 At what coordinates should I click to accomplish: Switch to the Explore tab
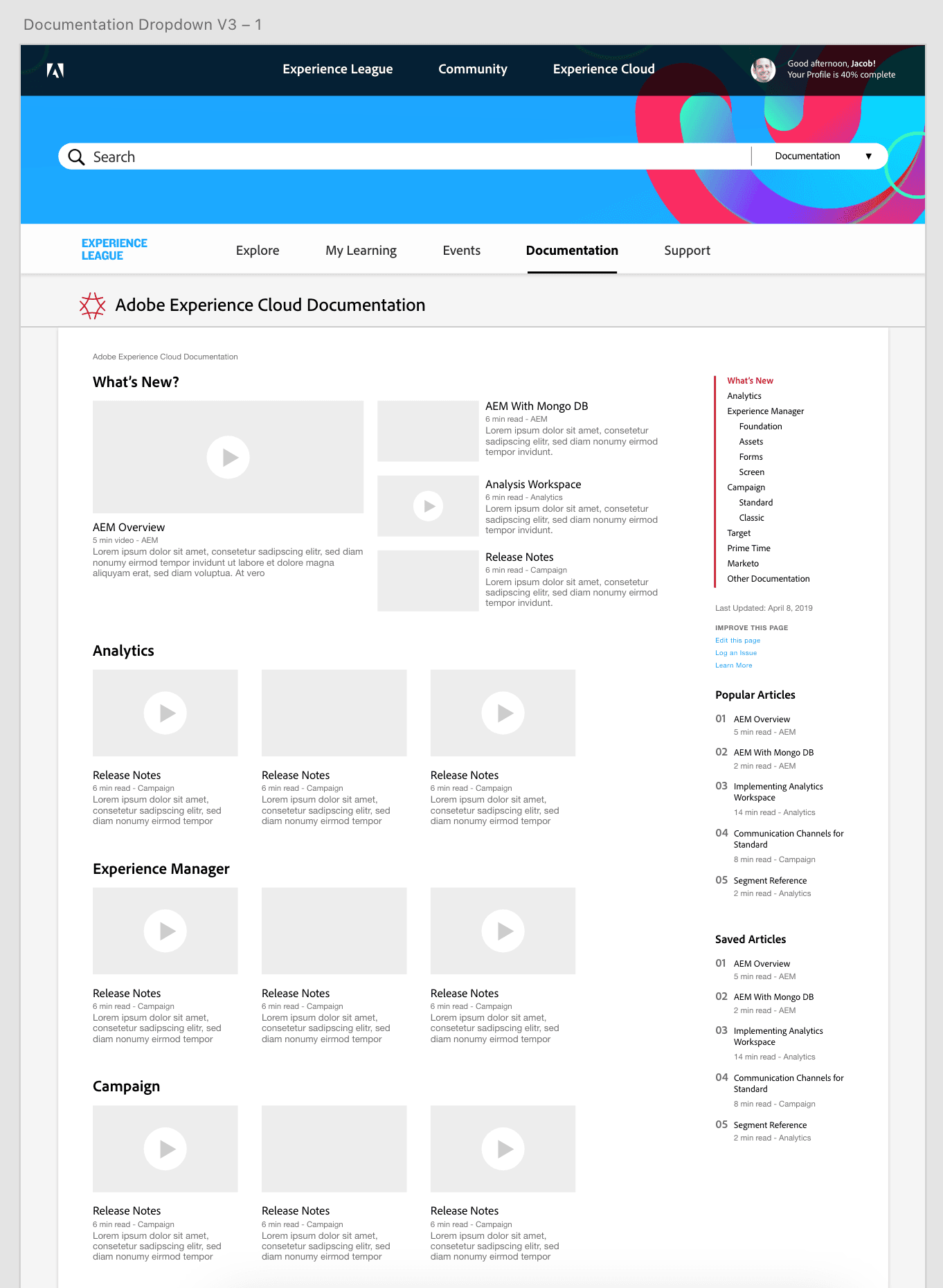point(258,251)
